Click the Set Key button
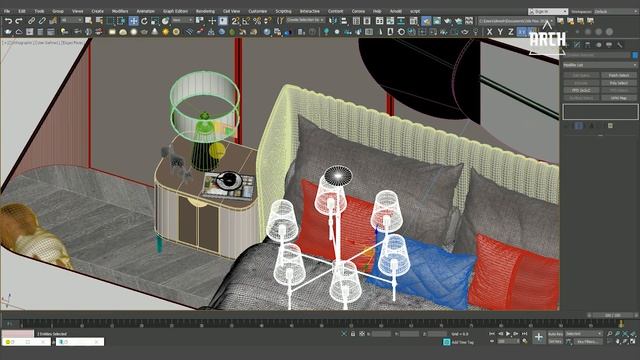640x360 pixels. pos(555,341)
